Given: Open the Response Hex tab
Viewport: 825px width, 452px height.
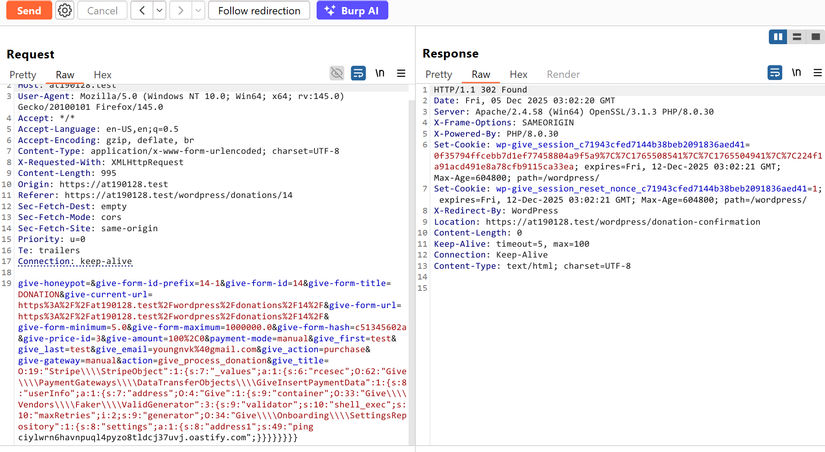Looking at the screenshot, I should click(x=518, y=74).
